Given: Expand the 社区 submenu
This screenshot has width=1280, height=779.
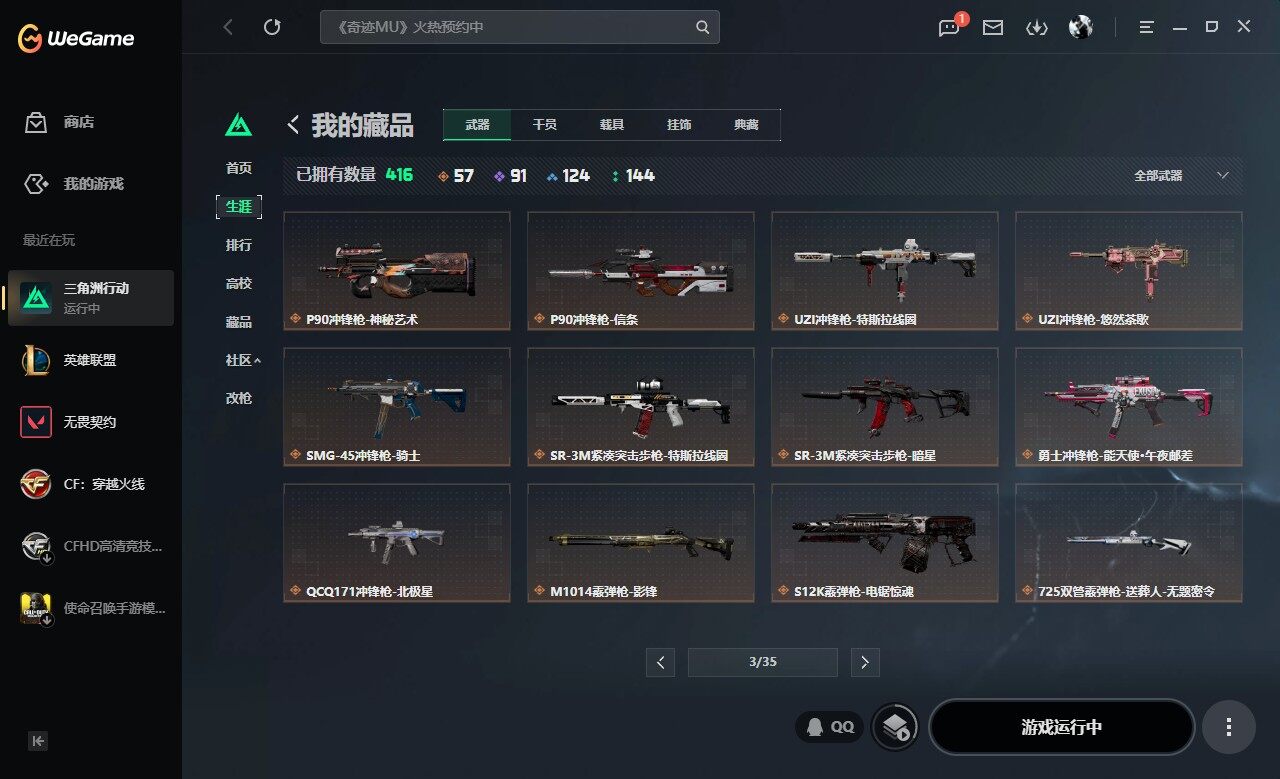Looking at the screenshot, I should pyautogui.click(x=242, y=360).
